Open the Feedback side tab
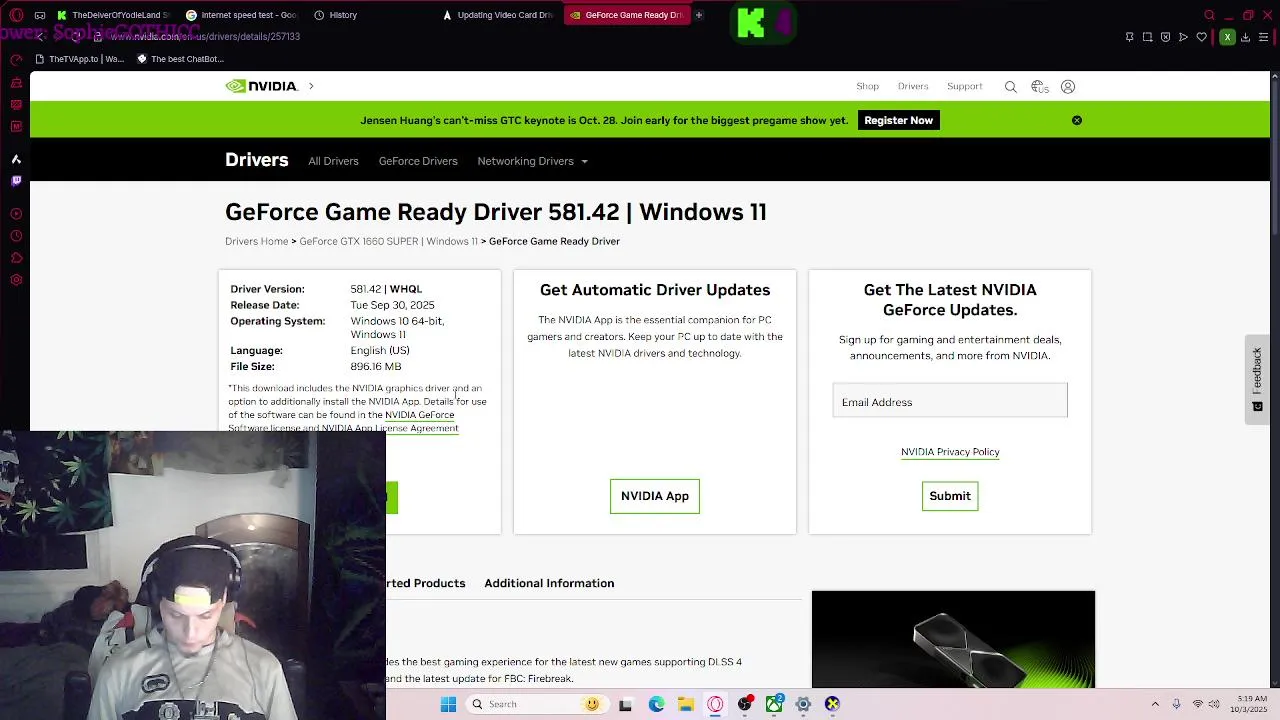The height and width of the screenshot is (720, 1280). click(1257, 379)
